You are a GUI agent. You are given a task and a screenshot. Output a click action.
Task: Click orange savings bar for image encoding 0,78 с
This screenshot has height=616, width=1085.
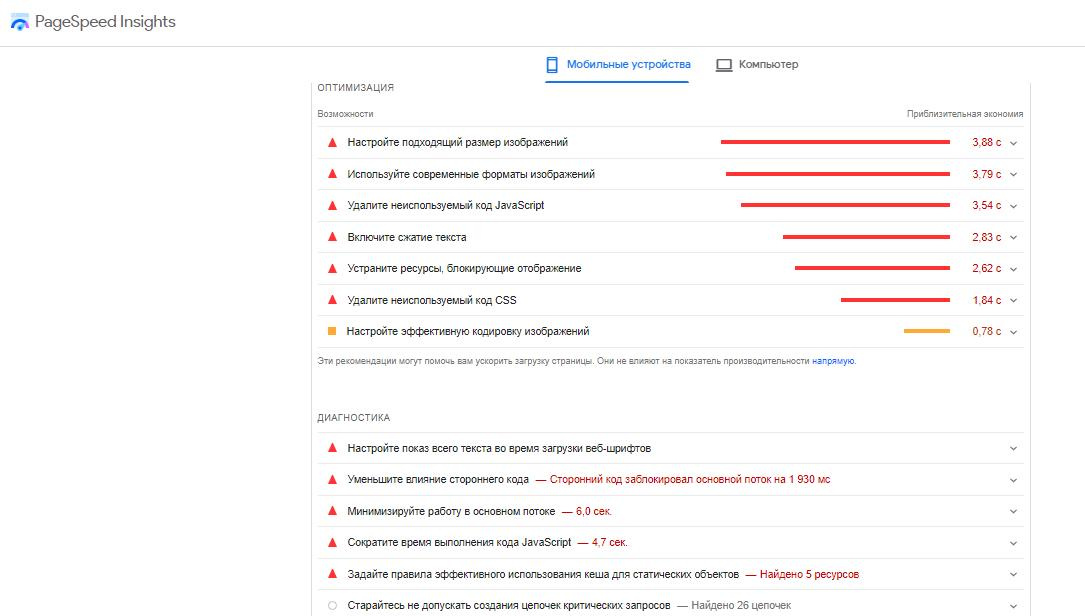point(927,331)
